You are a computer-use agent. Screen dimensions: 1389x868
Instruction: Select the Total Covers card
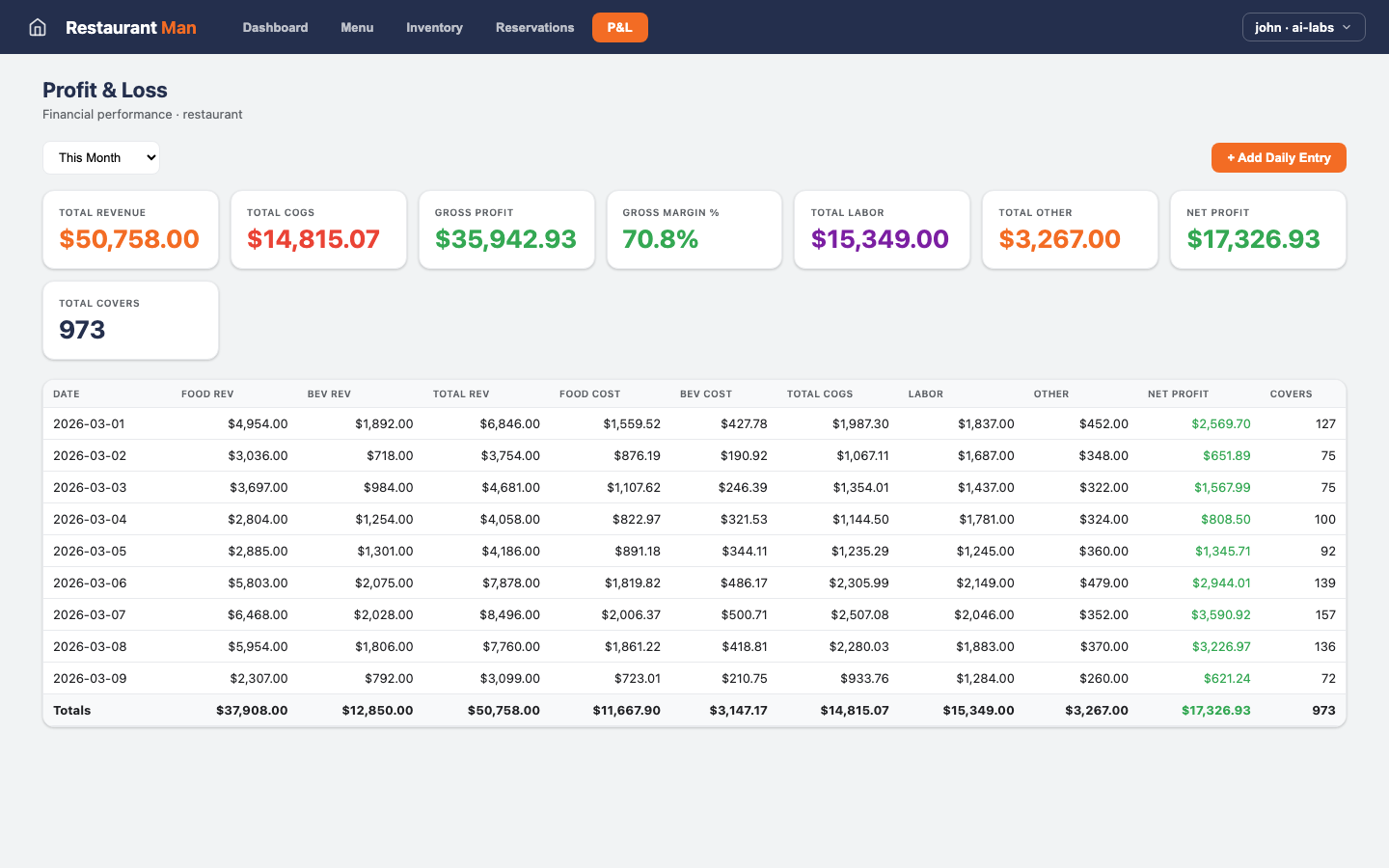[x=130, y=320]
